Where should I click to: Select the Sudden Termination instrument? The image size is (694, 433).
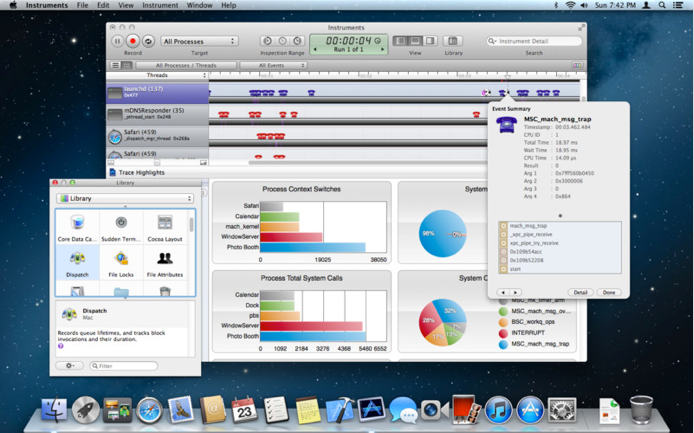(121, 228)
